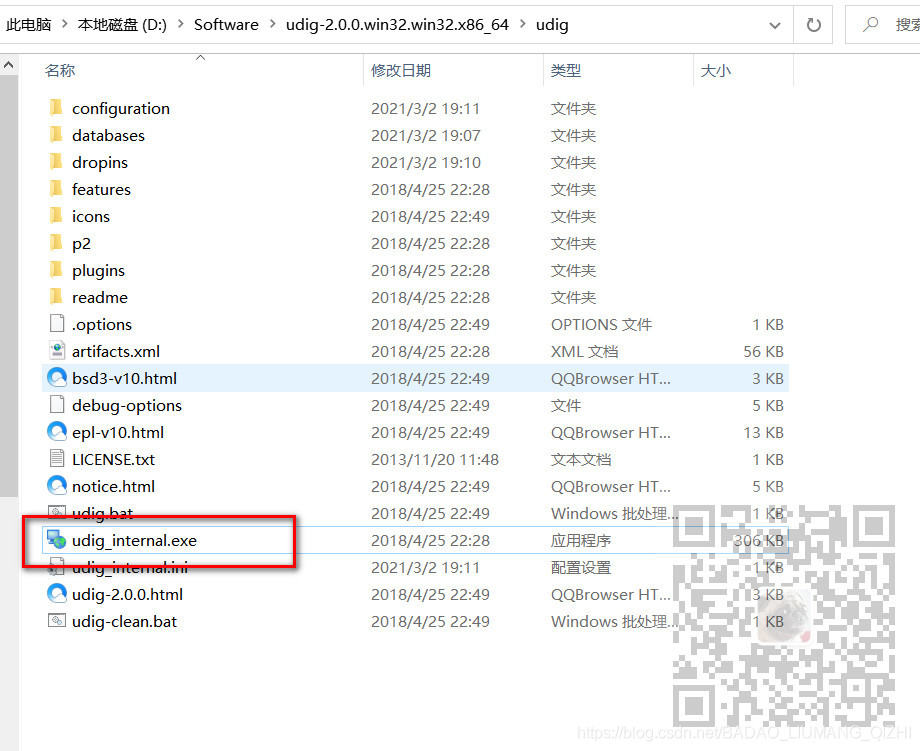Select the epl-v10.html file name
The image size is (920, 751).
pyautogui.click(x=118, y=432)
